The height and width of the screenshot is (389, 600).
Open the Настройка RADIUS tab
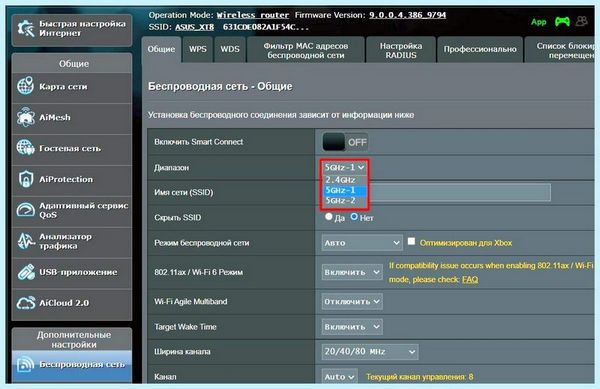click(401, 50)
